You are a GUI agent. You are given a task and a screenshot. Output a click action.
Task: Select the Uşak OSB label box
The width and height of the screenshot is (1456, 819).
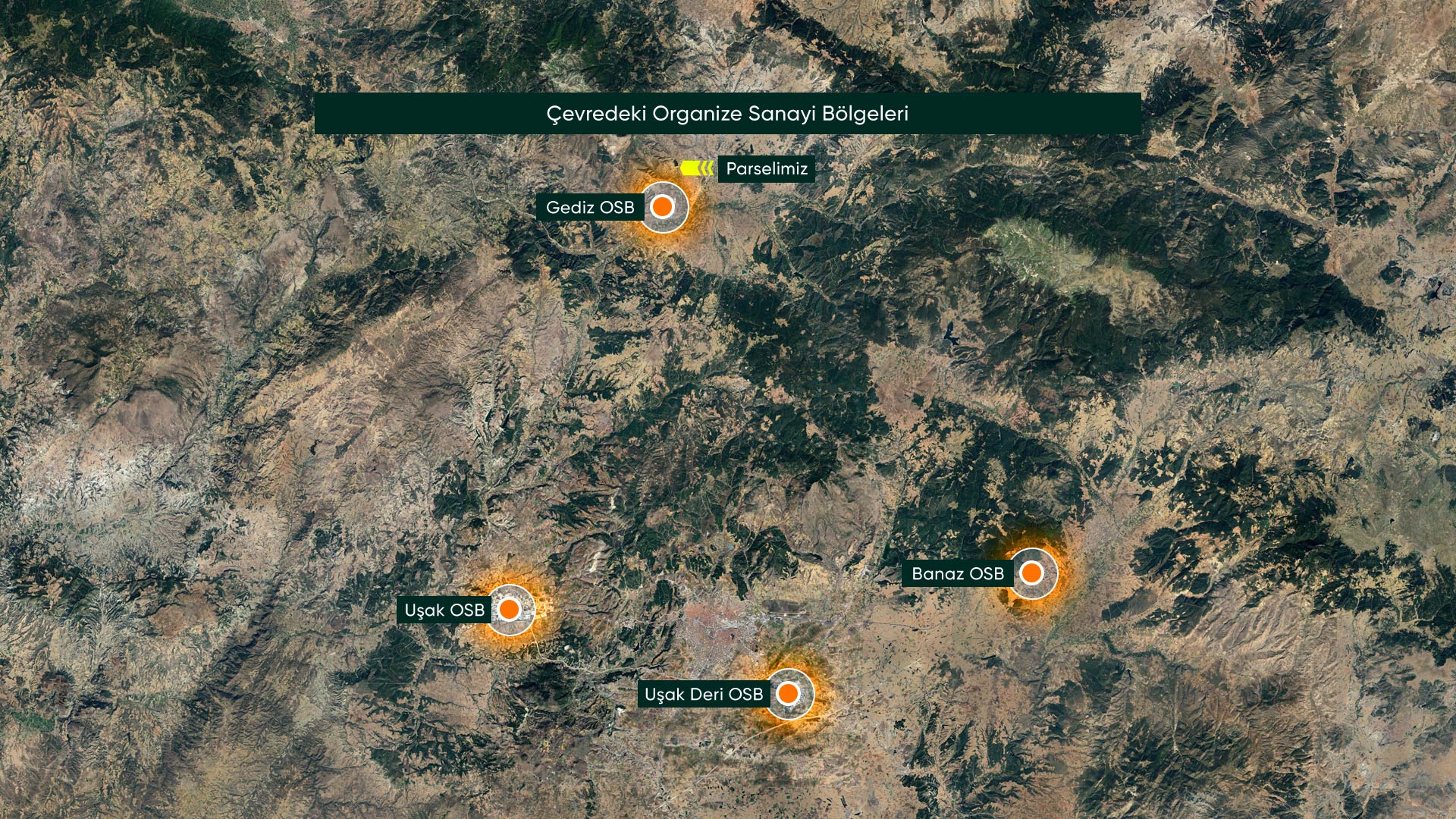[444, 610]
